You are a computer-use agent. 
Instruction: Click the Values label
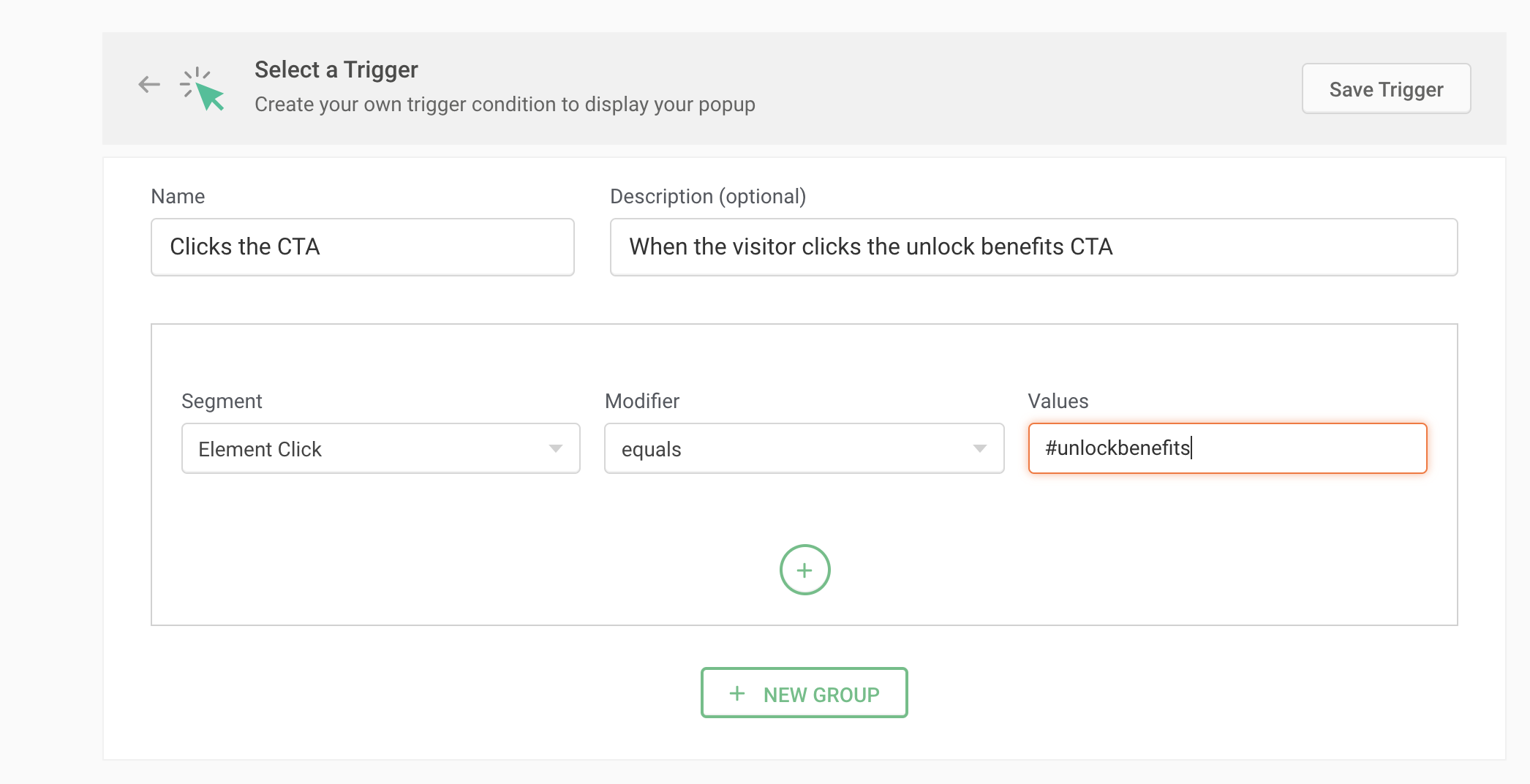[1058, 401]
